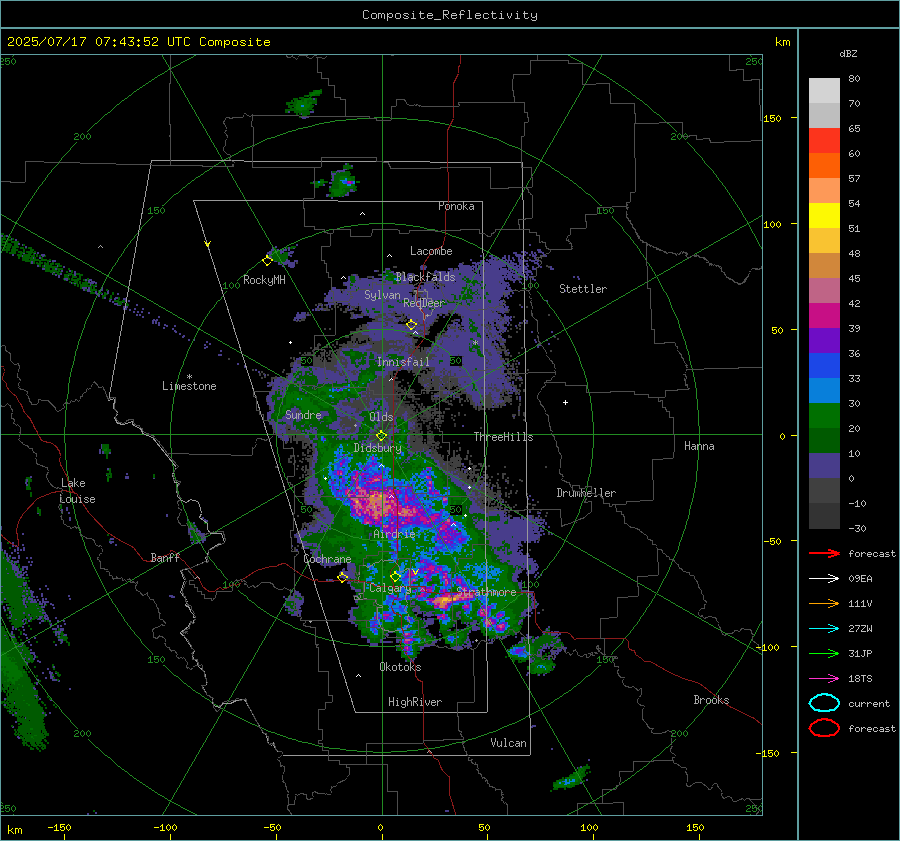Click the Lacombe label
Screen dimensions: 900x841
pos(431,251)
